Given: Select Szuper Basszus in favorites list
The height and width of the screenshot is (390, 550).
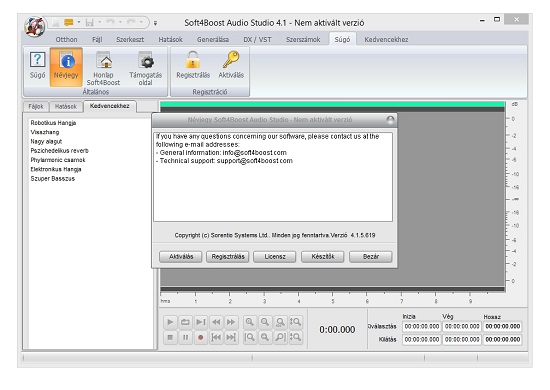Looking at the screenshot, I should pyautogui.click(x=53, y=179).
